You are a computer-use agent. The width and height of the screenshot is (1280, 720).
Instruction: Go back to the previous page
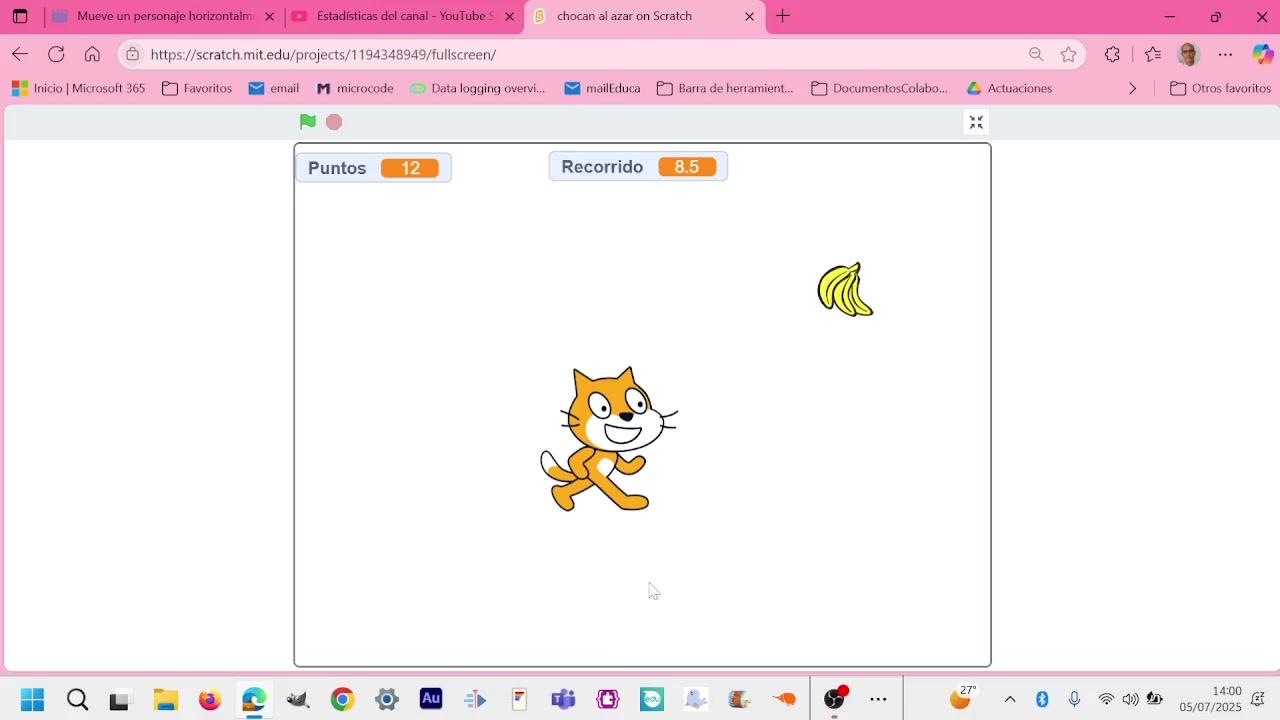(x=20, y=54)
